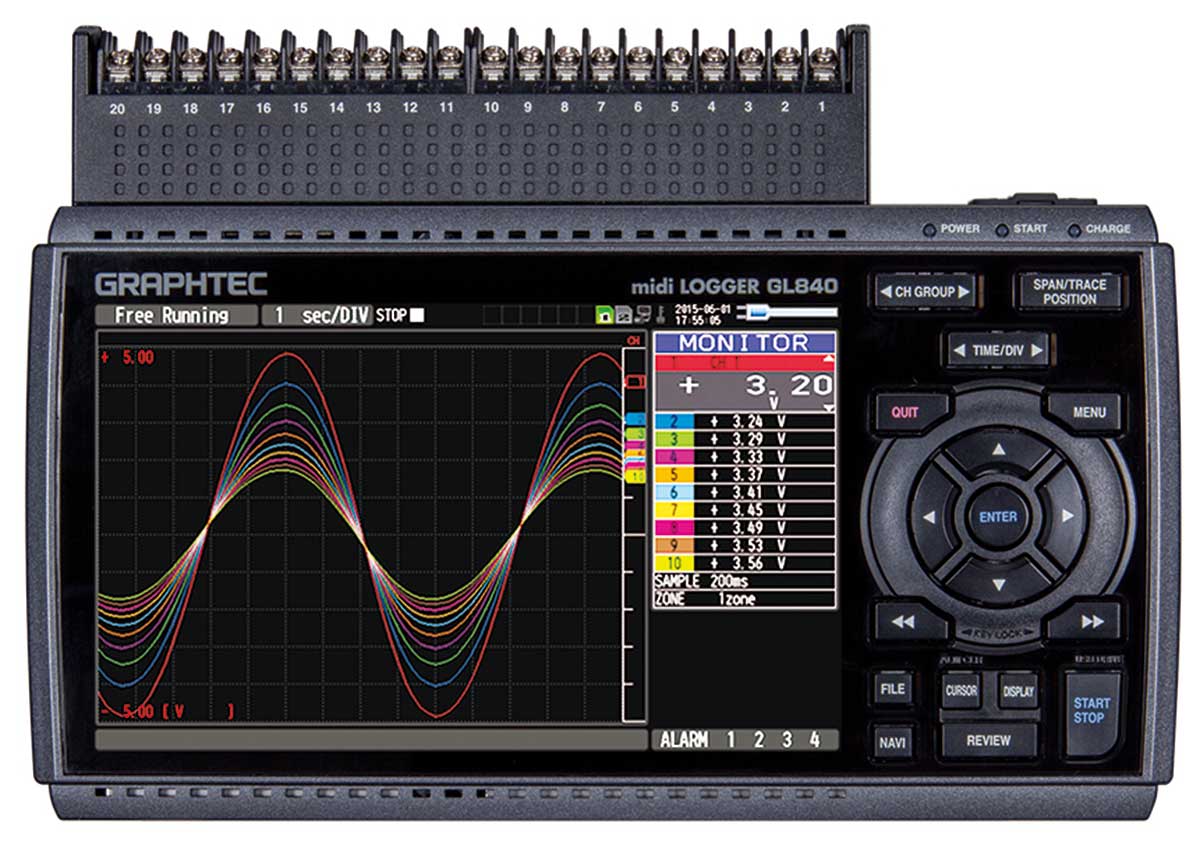Click the CHARGE indicator LED
The image size is (1200, 845).
click(x=1074, y=229)
